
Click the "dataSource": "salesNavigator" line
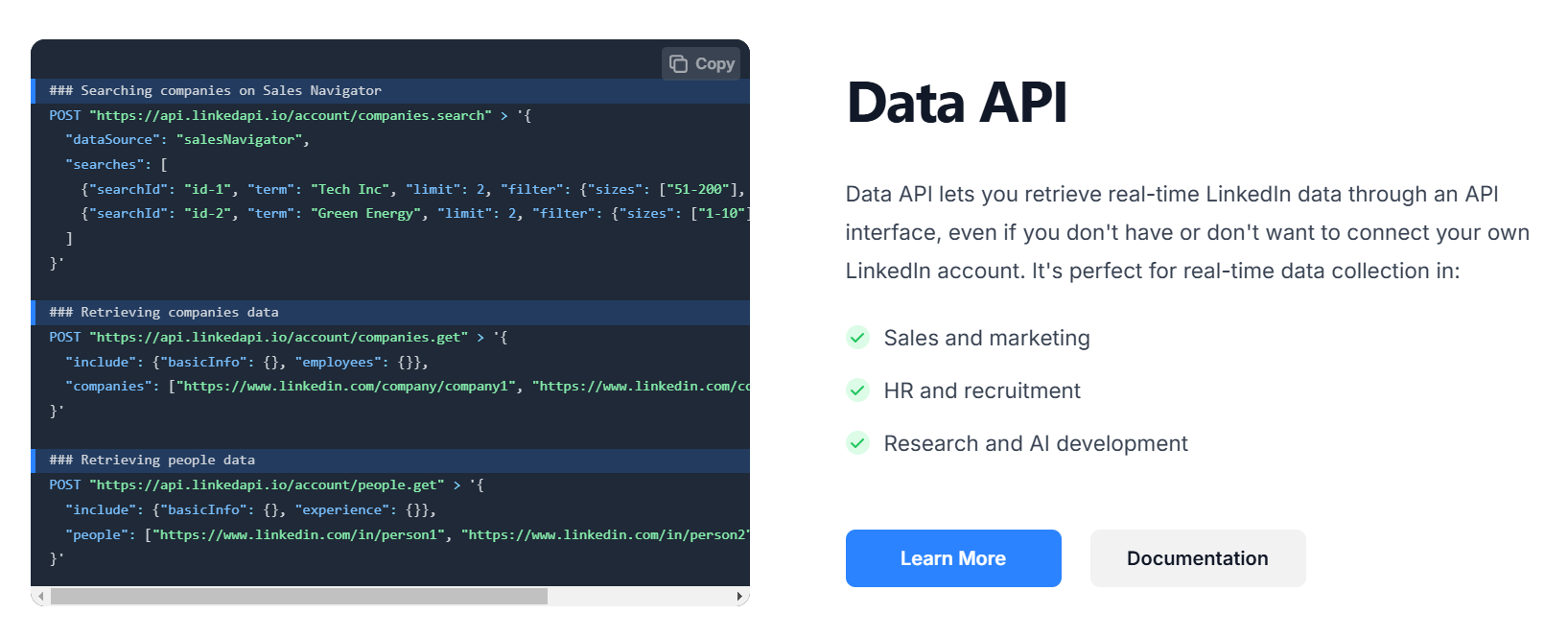tap(187, 139)
